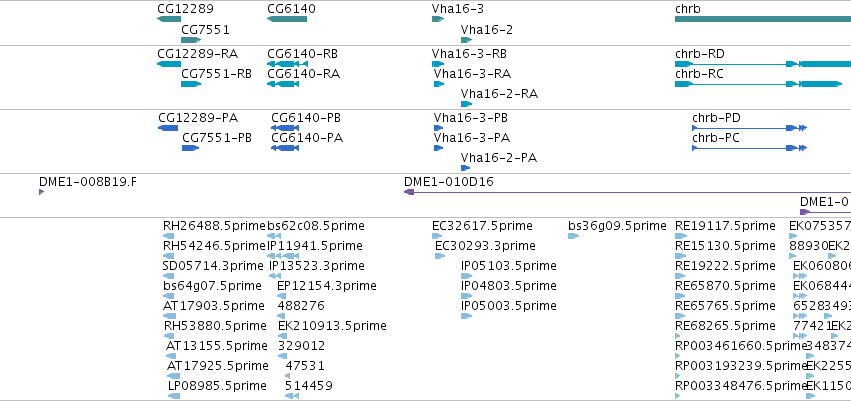851x401 pixels.
Task: Click the RH26488.5prime EST arrow
Action: tap(169, 236)
